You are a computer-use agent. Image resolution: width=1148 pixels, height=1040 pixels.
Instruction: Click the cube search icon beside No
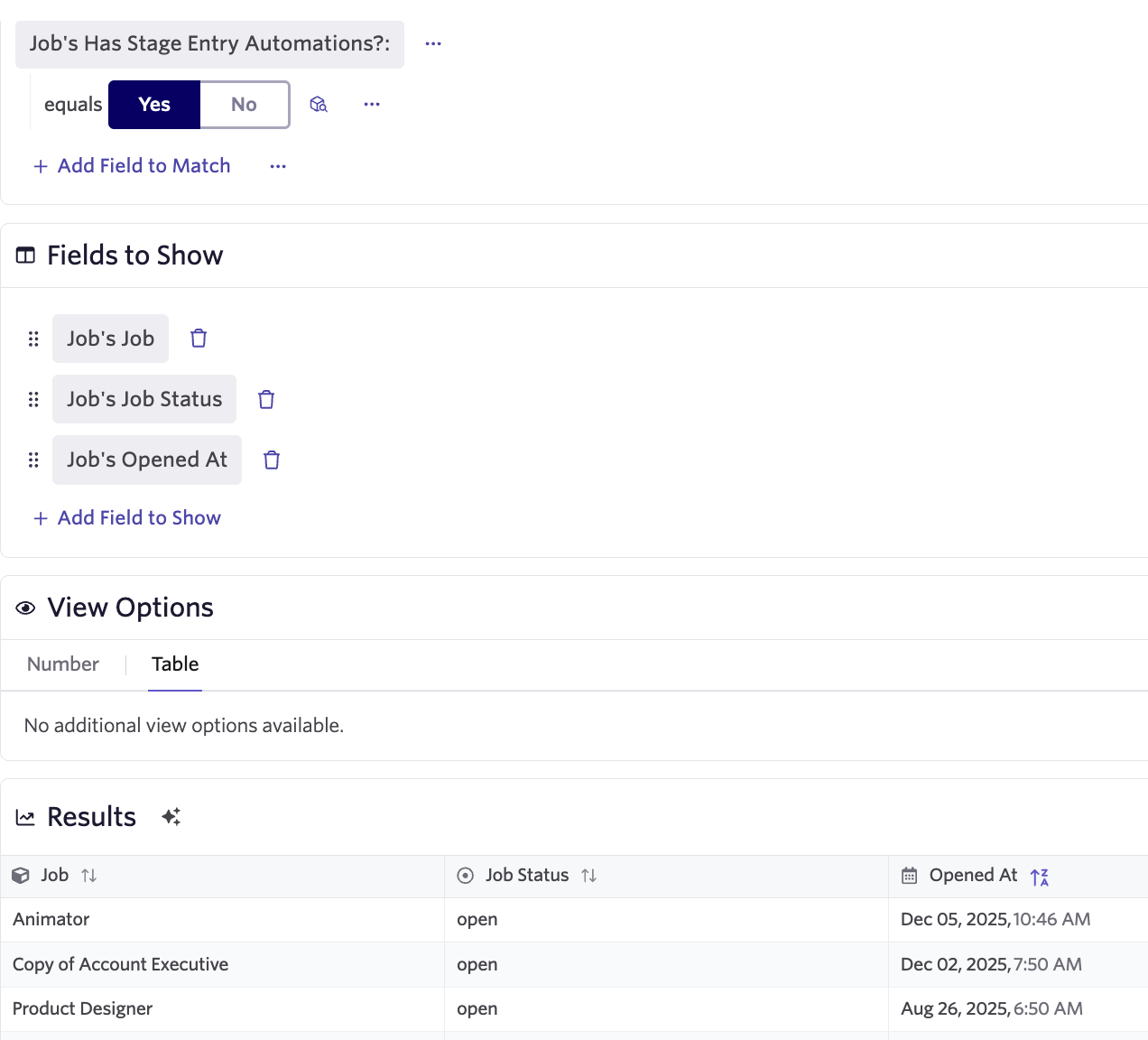pos(319,105)
